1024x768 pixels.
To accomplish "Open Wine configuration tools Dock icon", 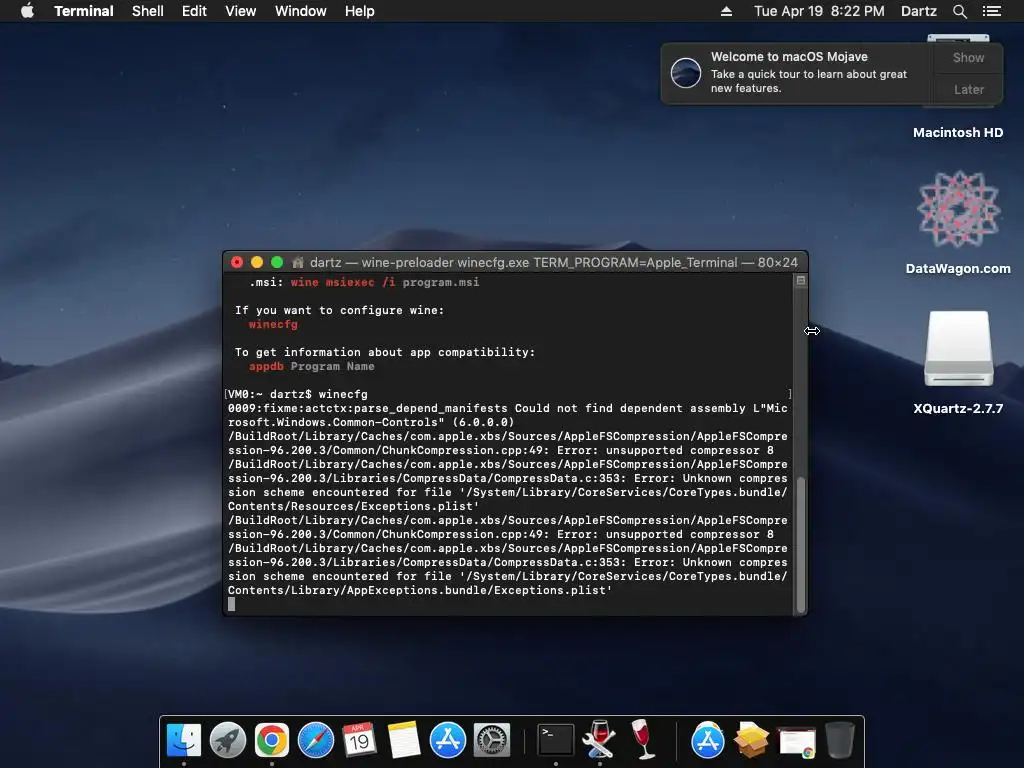I will [600, 741].
